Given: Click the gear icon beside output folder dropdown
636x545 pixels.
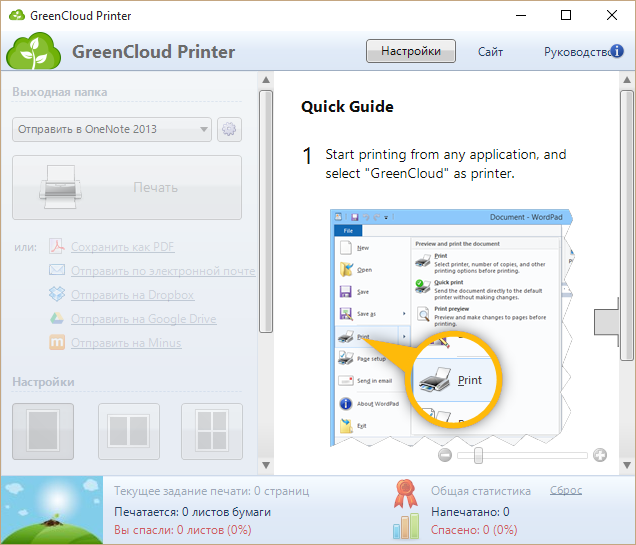Looking at the screenshot, I should tap(229, 129).
